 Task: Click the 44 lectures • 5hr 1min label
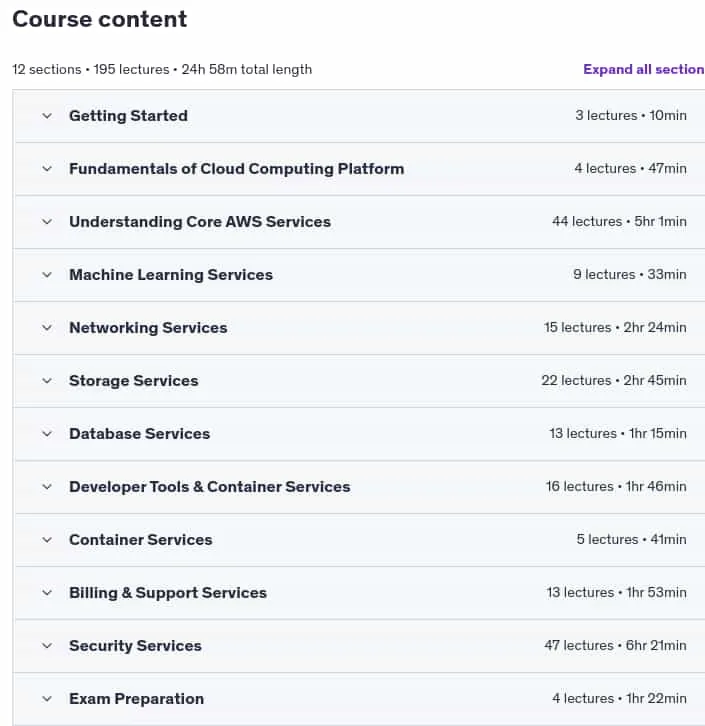[x=619, y=221]
